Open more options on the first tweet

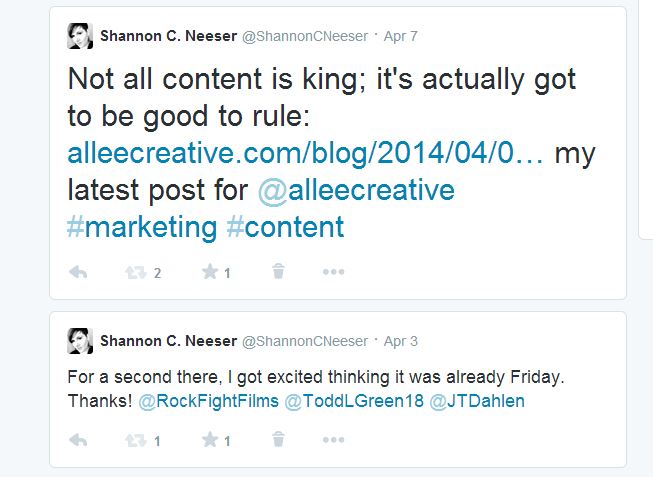click(333, 272)
